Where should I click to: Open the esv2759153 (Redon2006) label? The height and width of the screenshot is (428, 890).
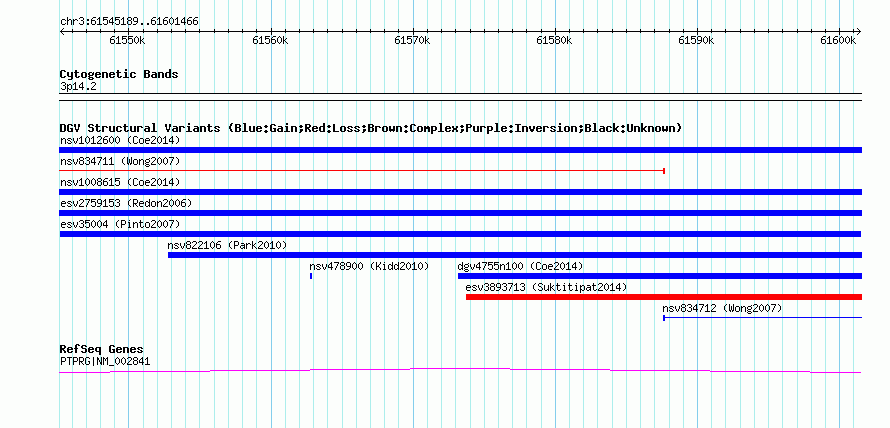(x=126, y=203)
